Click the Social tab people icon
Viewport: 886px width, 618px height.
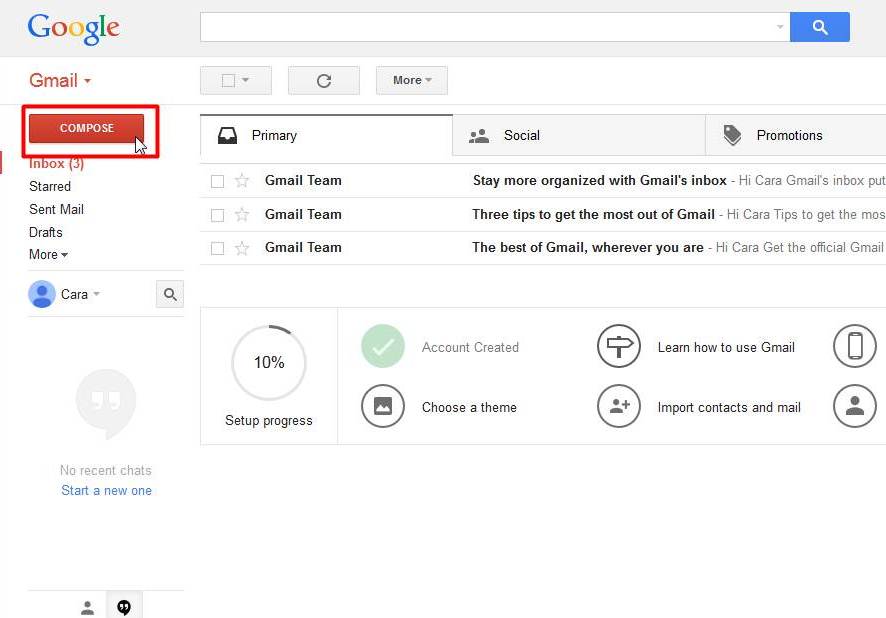(479, 136)
